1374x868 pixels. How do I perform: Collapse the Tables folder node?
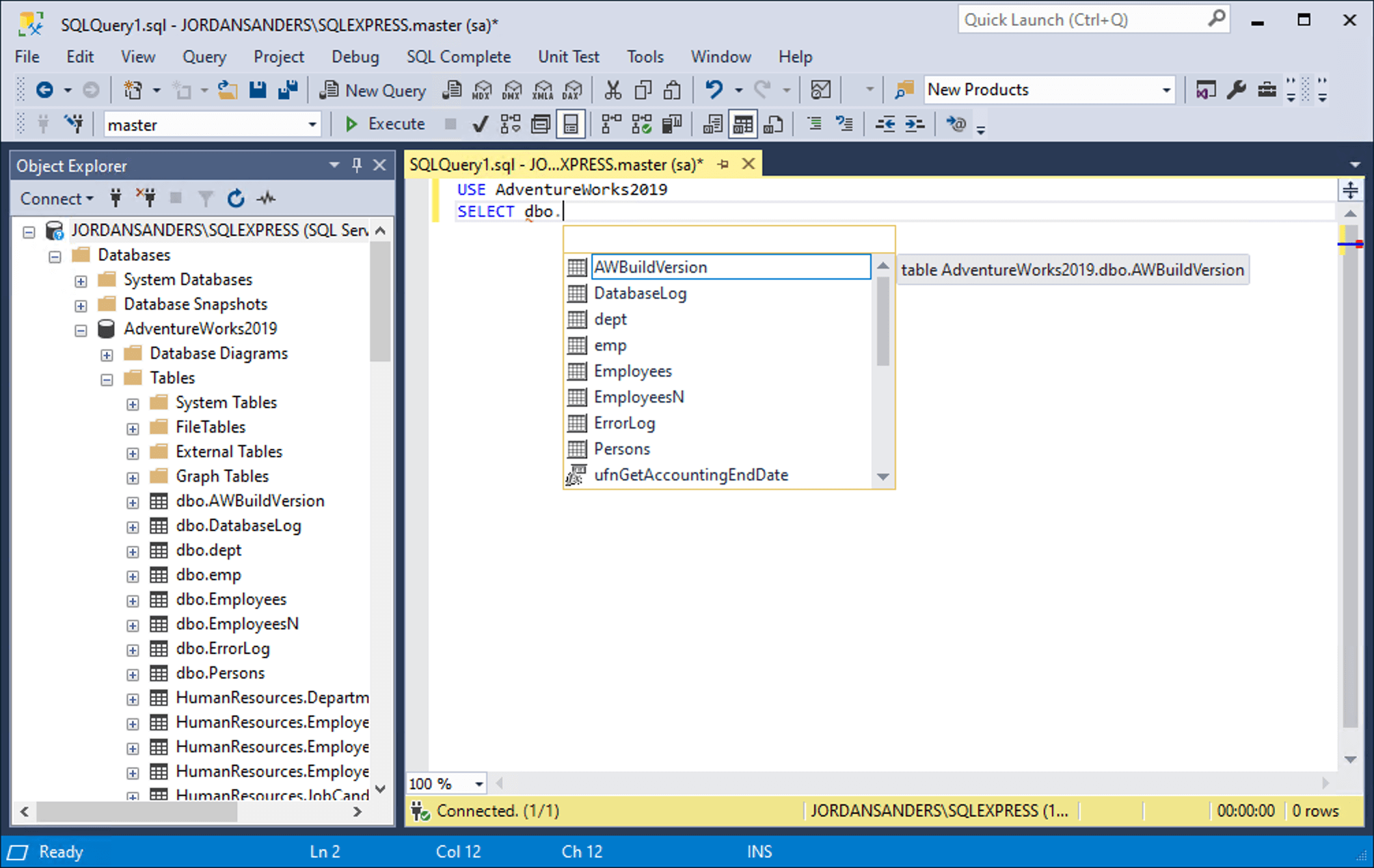click(107, 379)
